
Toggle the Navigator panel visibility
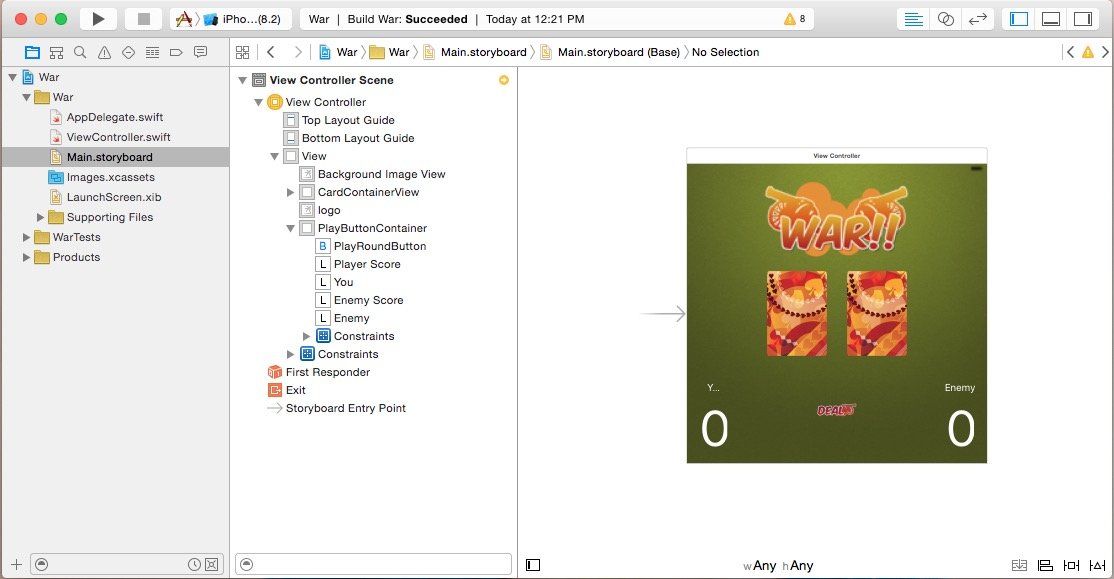pyautogui.click(x=1019, y=19)
